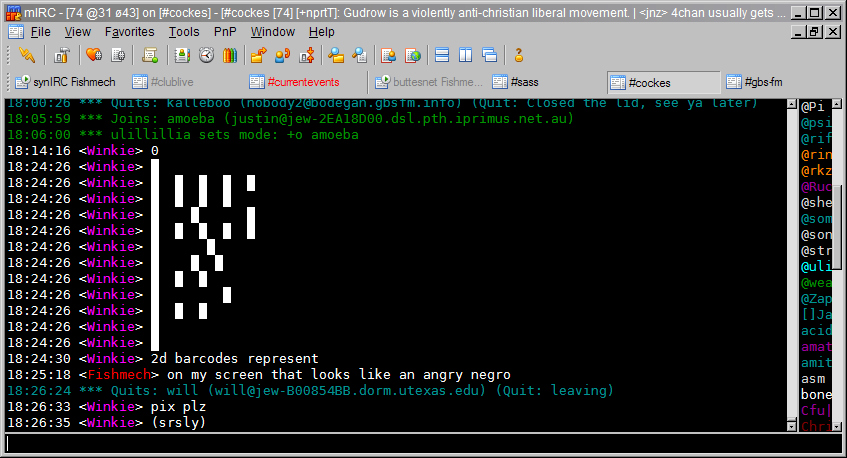Viewport: 847px width, 458px height.
Task: Tile windows horizontally icon
Action: click(x=442, y=55)
